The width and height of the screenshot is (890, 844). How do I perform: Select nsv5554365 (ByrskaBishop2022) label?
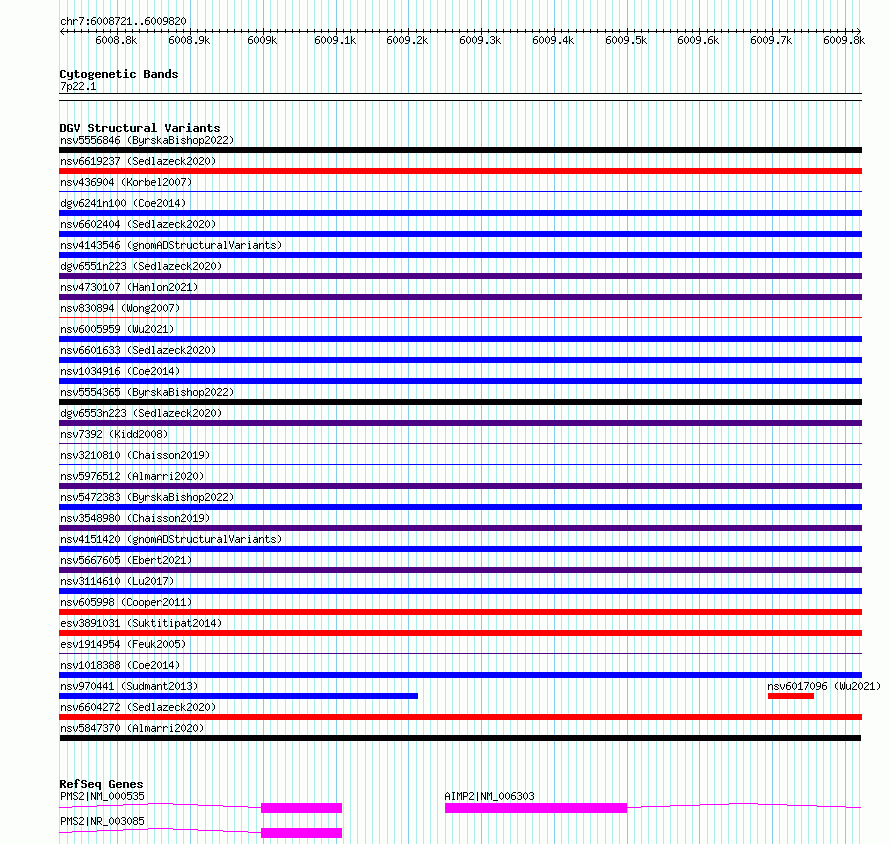pos(147,392)
